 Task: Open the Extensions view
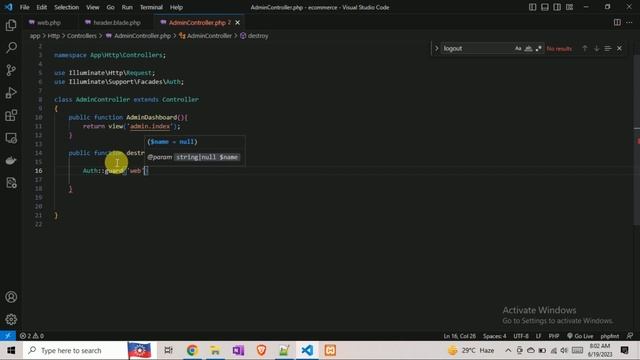coord(11,116)
